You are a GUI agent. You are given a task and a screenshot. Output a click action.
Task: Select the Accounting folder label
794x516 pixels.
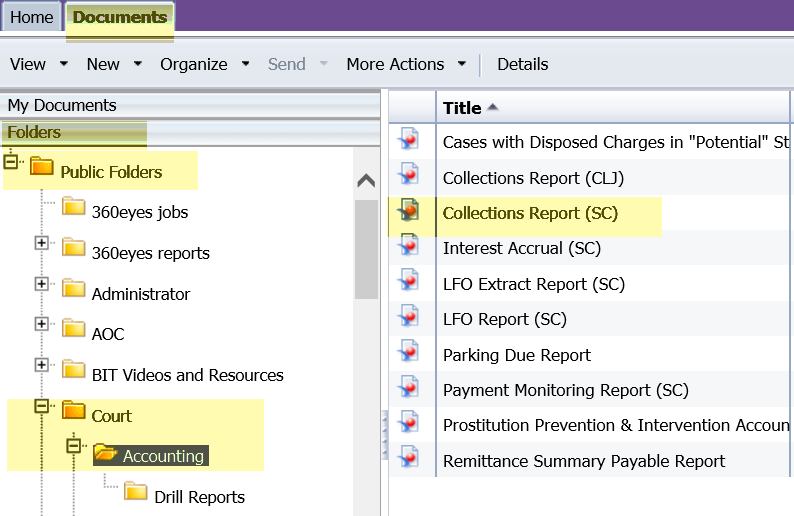pyautogui.click(x=163, y=456)
